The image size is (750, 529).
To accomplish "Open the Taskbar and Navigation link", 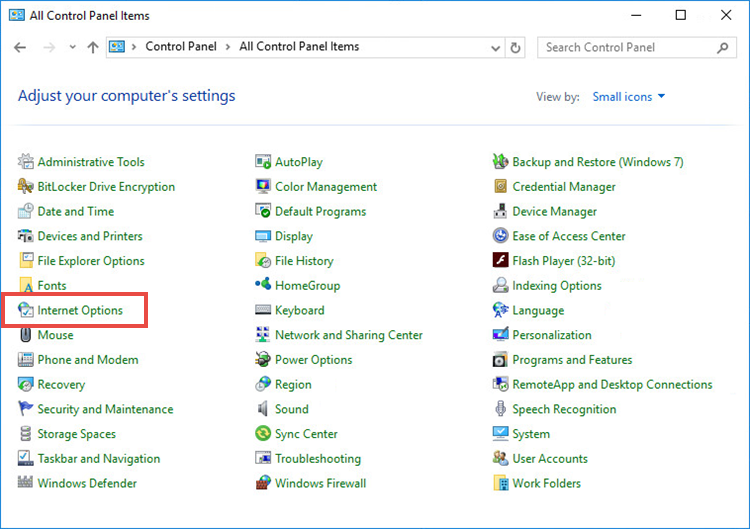I will [x=99, y=459].
